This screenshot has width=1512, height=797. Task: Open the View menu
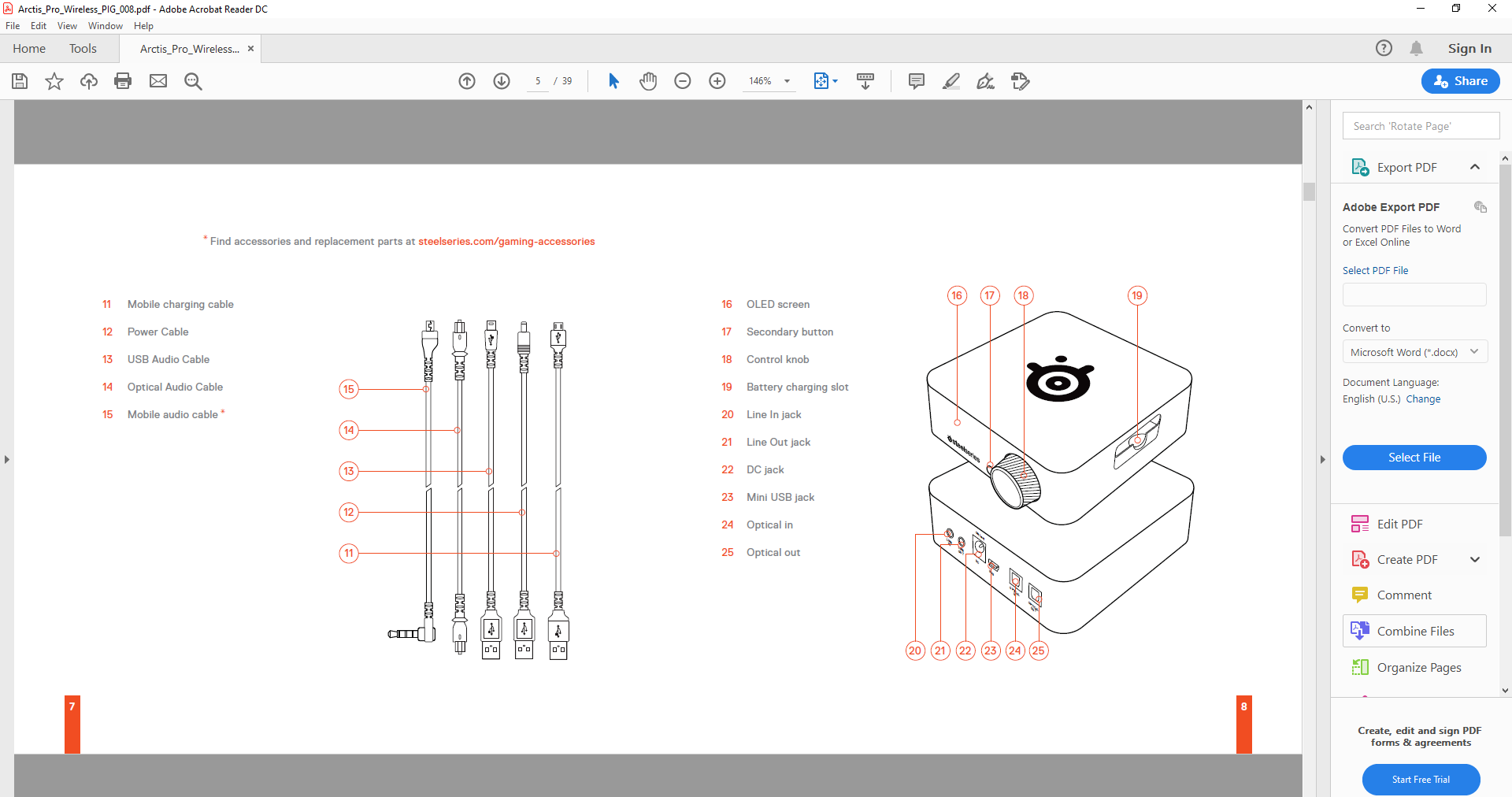click(67, 26)
